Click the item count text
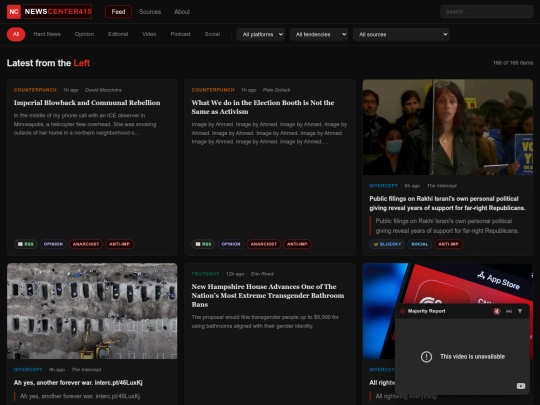 [x=513, y=63]
